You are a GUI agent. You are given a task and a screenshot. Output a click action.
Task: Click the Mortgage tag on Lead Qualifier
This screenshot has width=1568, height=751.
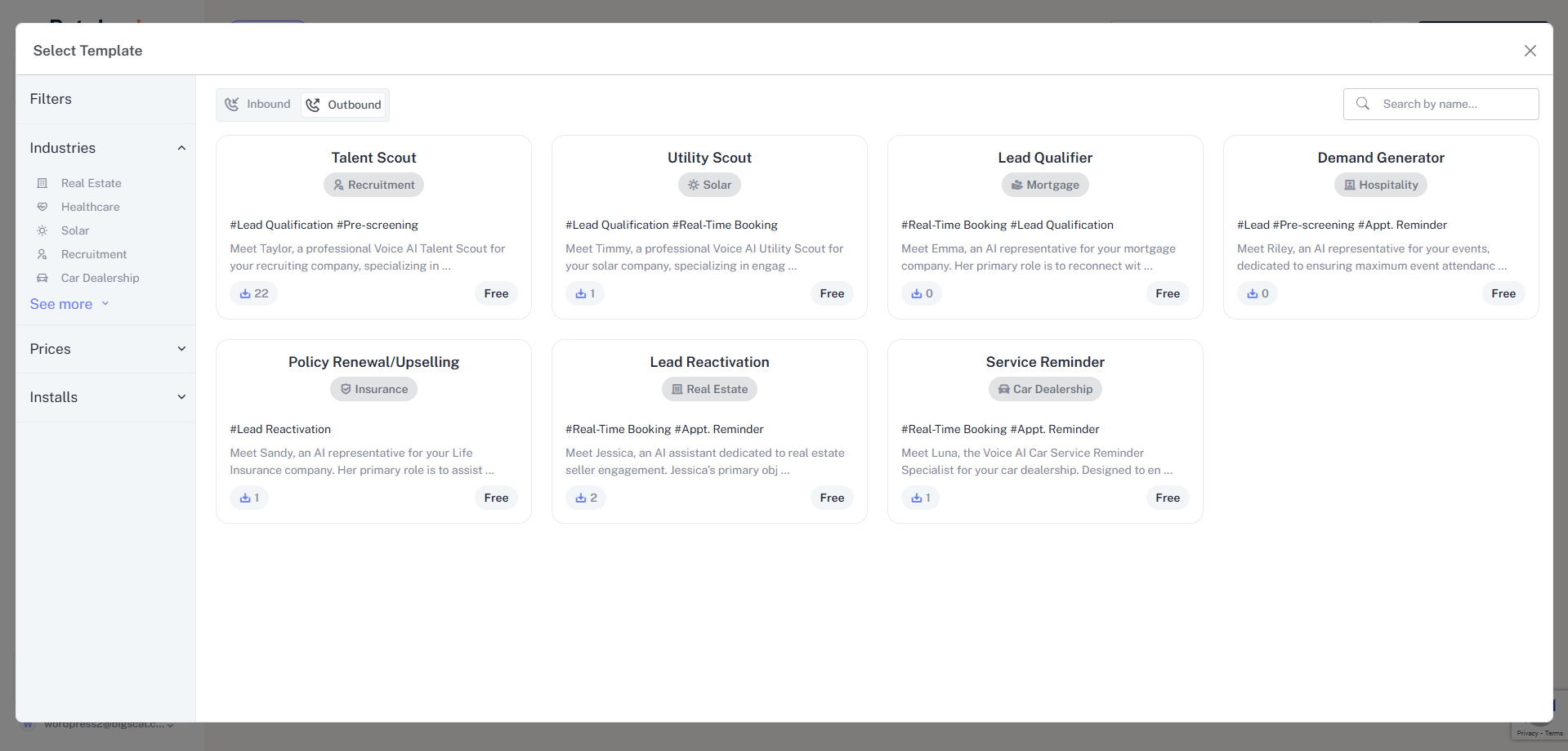click(1045, 185)
